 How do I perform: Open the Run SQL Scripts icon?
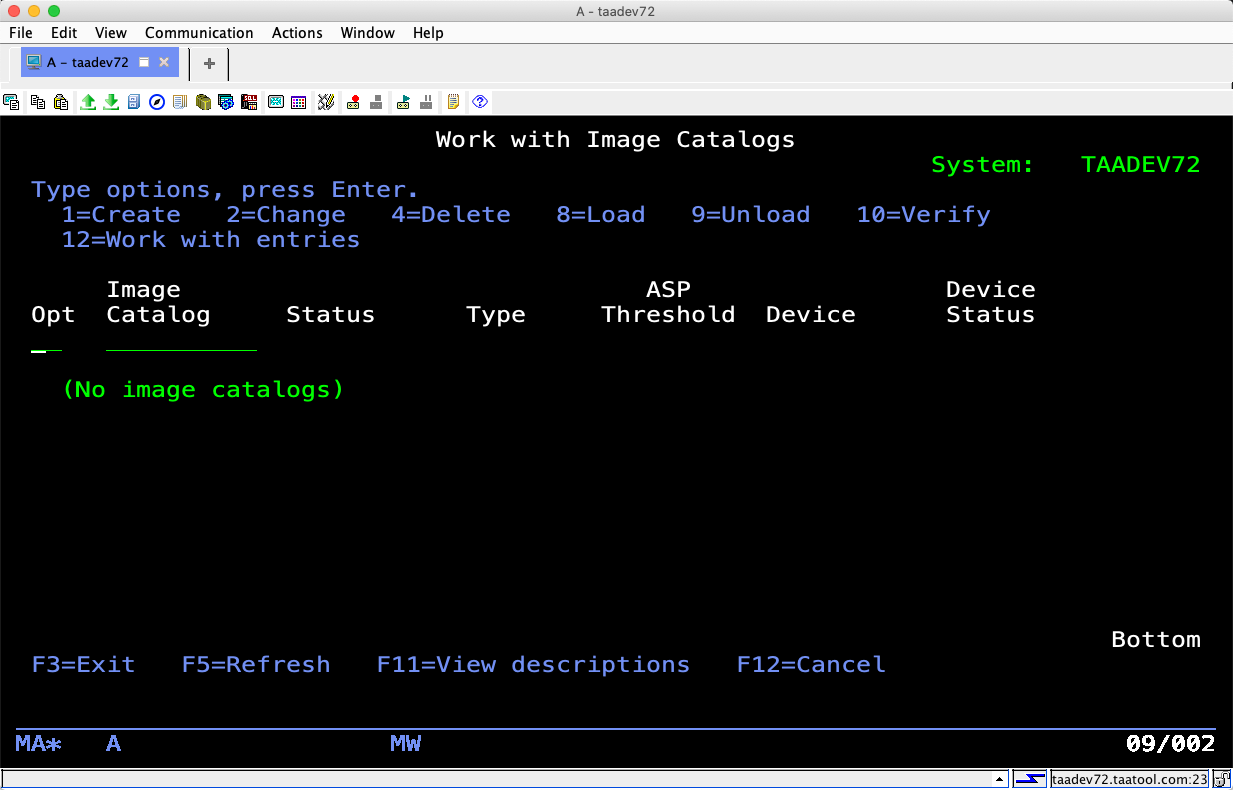249,102
